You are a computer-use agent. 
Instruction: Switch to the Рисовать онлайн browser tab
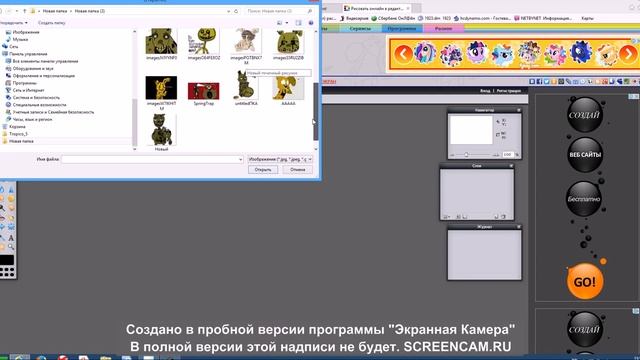pos(376,8)
